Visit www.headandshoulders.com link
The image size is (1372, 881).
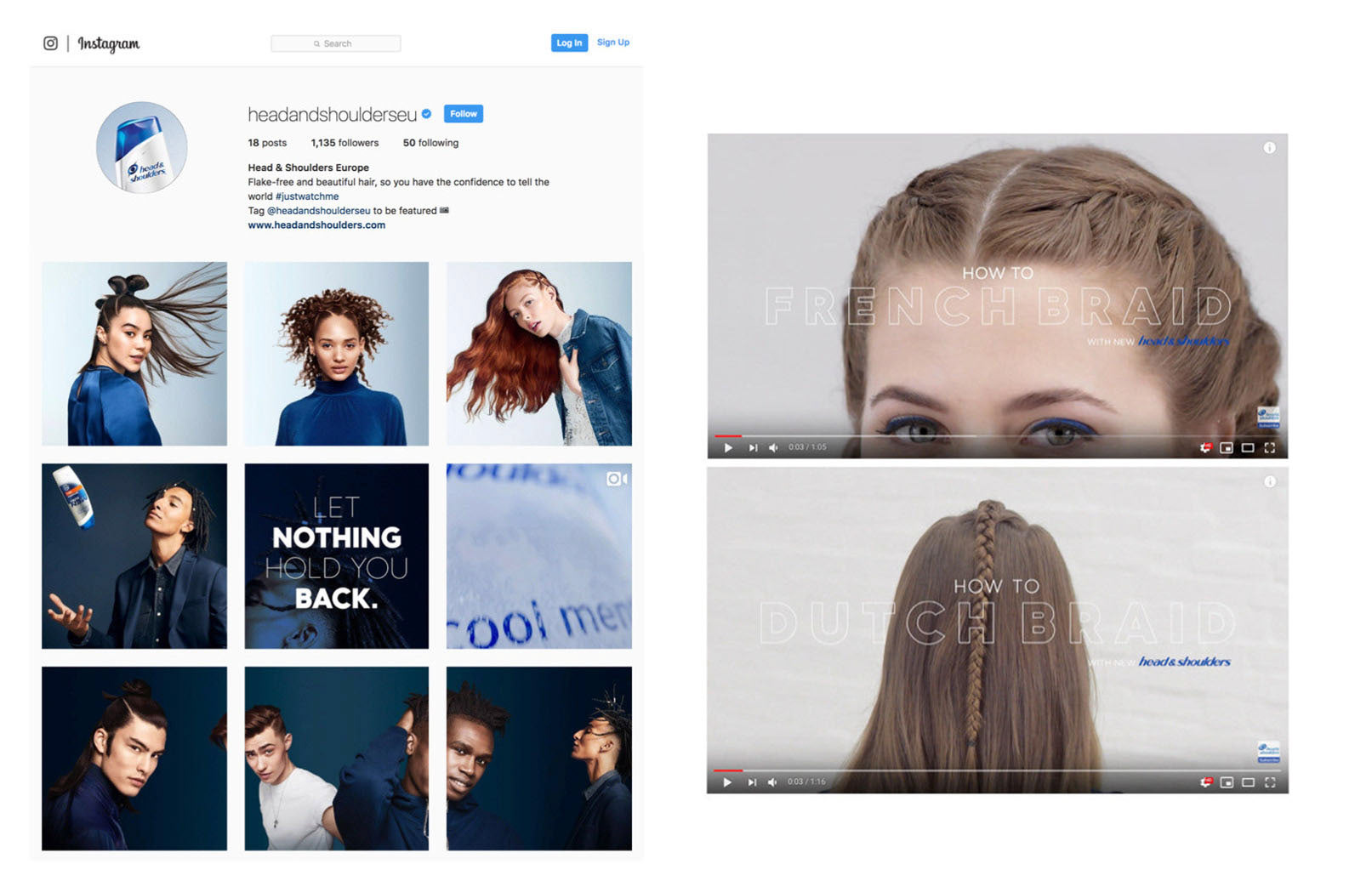point(316,225)
